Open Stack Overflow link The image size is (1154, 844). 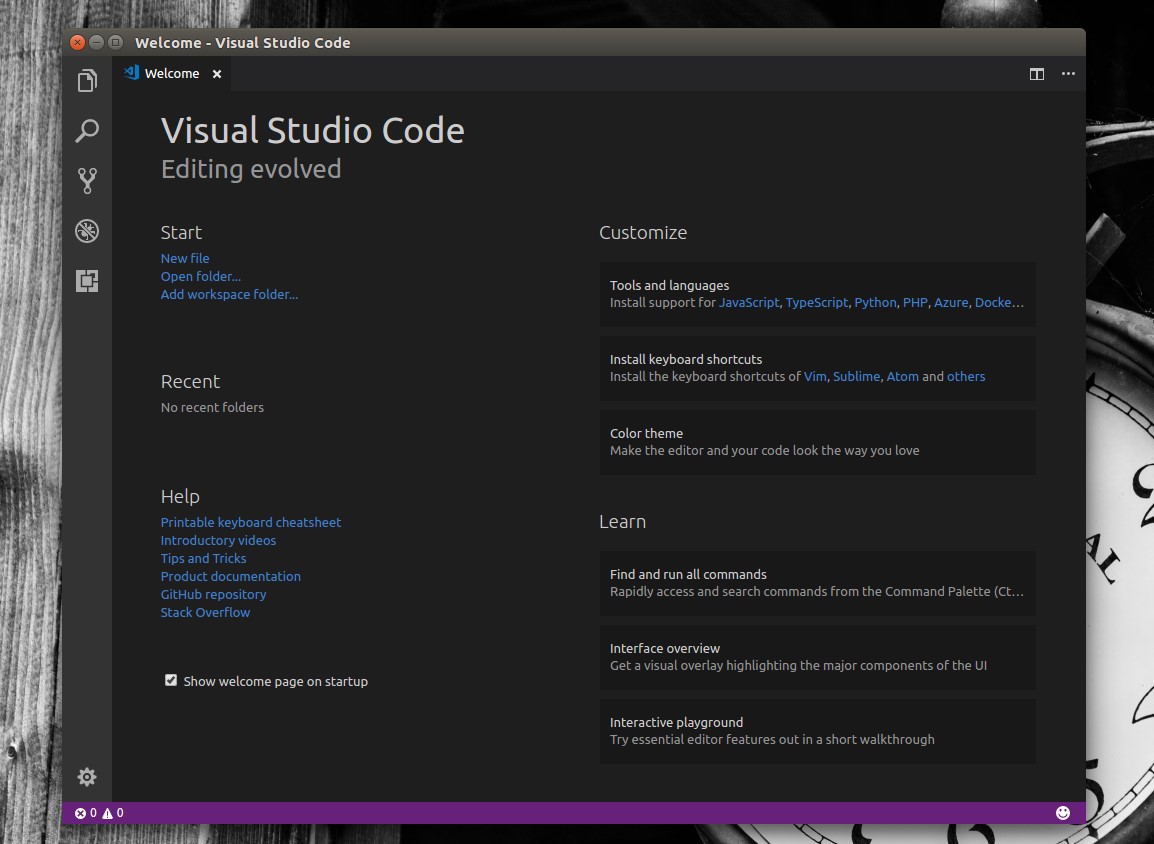click(205, 612)
